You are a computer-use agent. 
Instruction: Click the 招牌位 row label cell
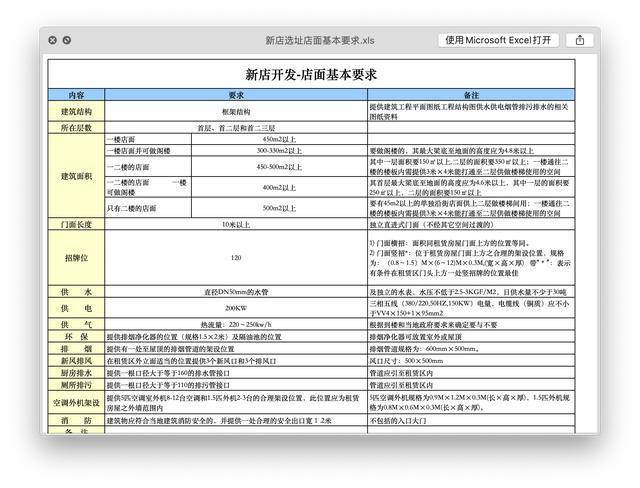coord(77,258)
